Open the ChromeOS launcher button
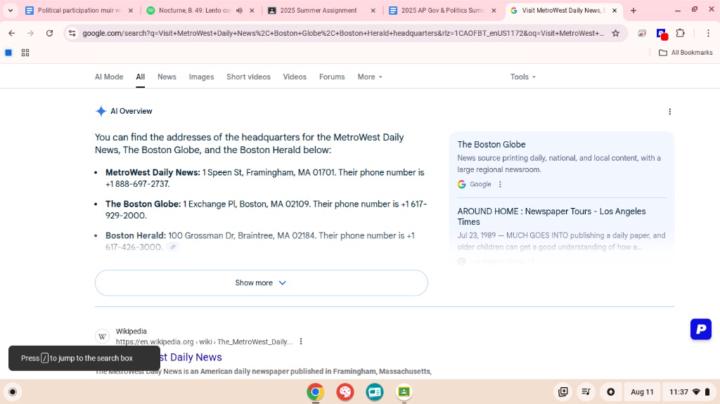This screenshot has width=720, height=404. coord(12,392)
